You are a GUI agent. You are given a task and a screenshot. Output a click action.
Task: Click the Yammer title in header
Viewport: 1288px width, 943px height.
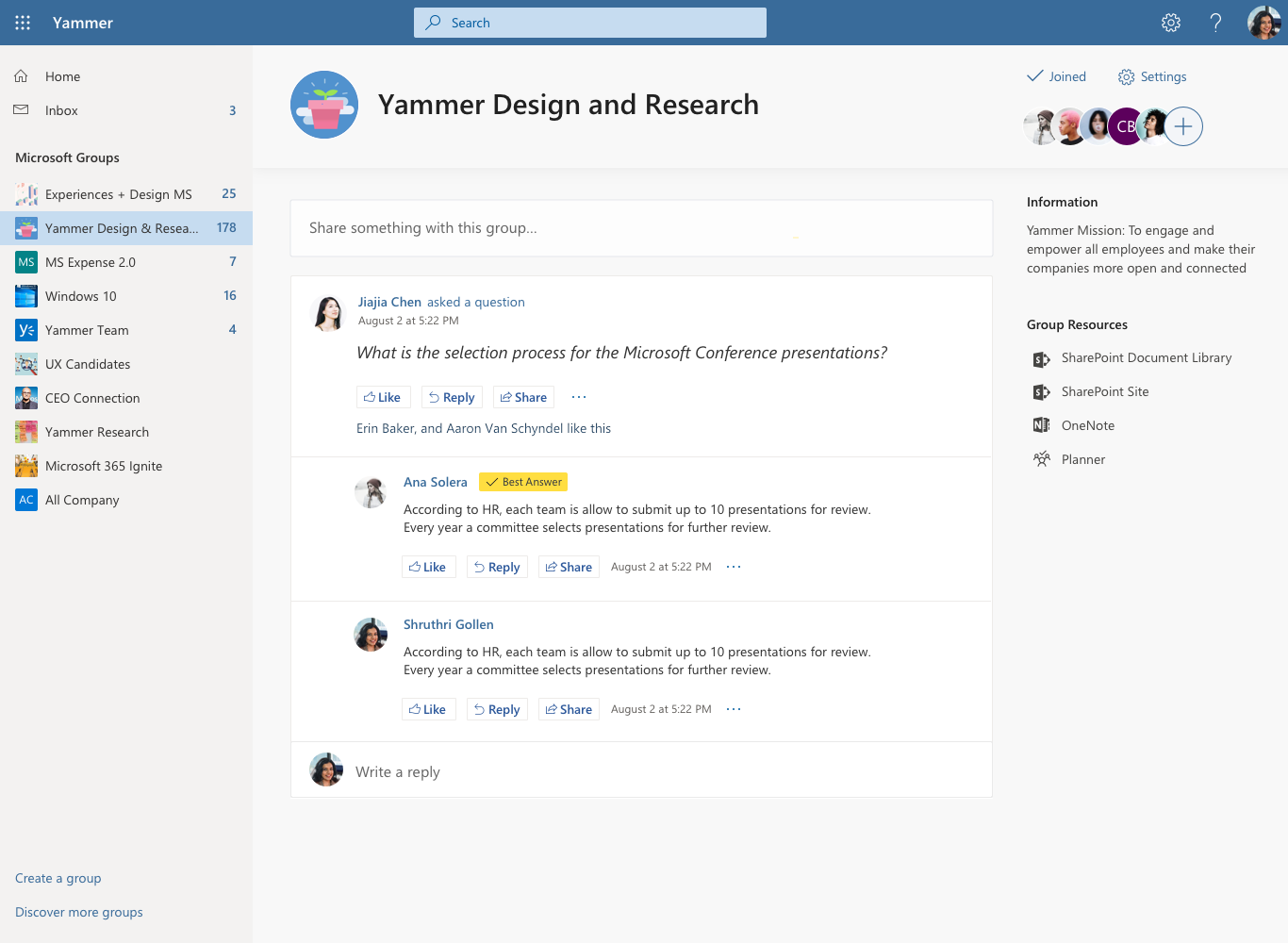(83, 23)
